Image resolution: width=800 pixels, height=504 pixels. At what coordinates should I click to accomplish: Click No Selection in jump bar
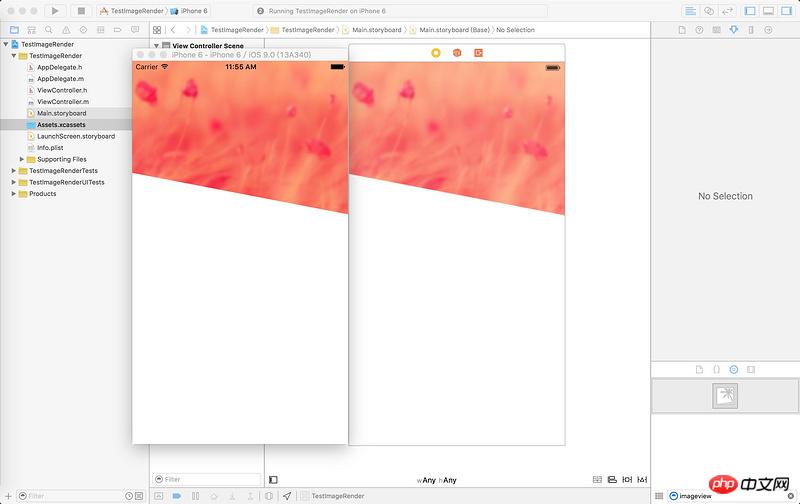pos(515,30)
